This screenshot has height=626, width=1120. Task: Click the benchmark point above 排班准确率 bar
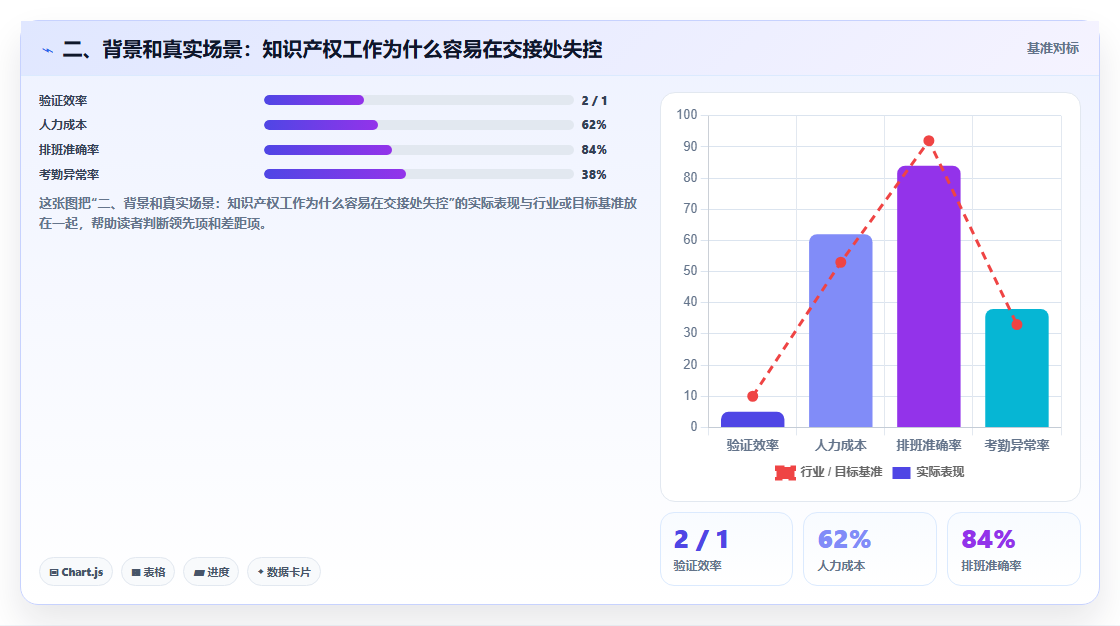click(929, 141)
